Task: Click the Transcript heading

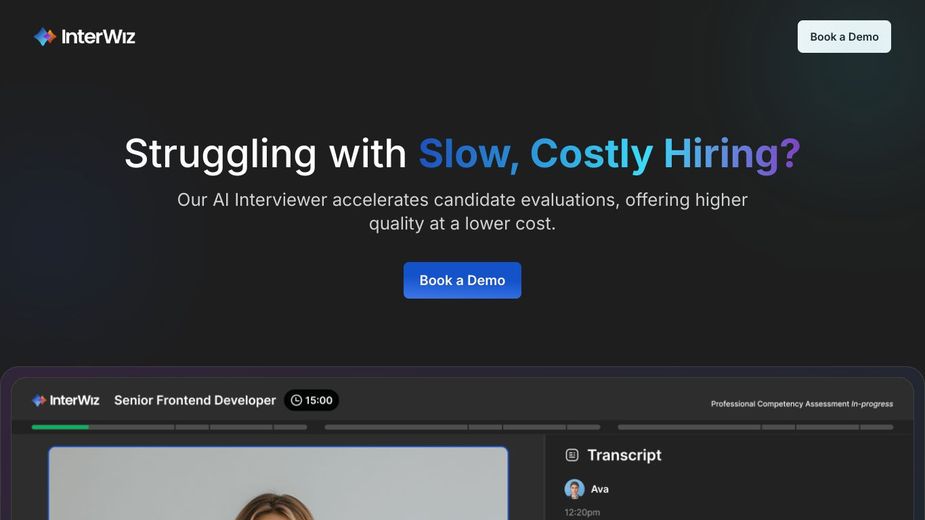Action: [624, 455]
